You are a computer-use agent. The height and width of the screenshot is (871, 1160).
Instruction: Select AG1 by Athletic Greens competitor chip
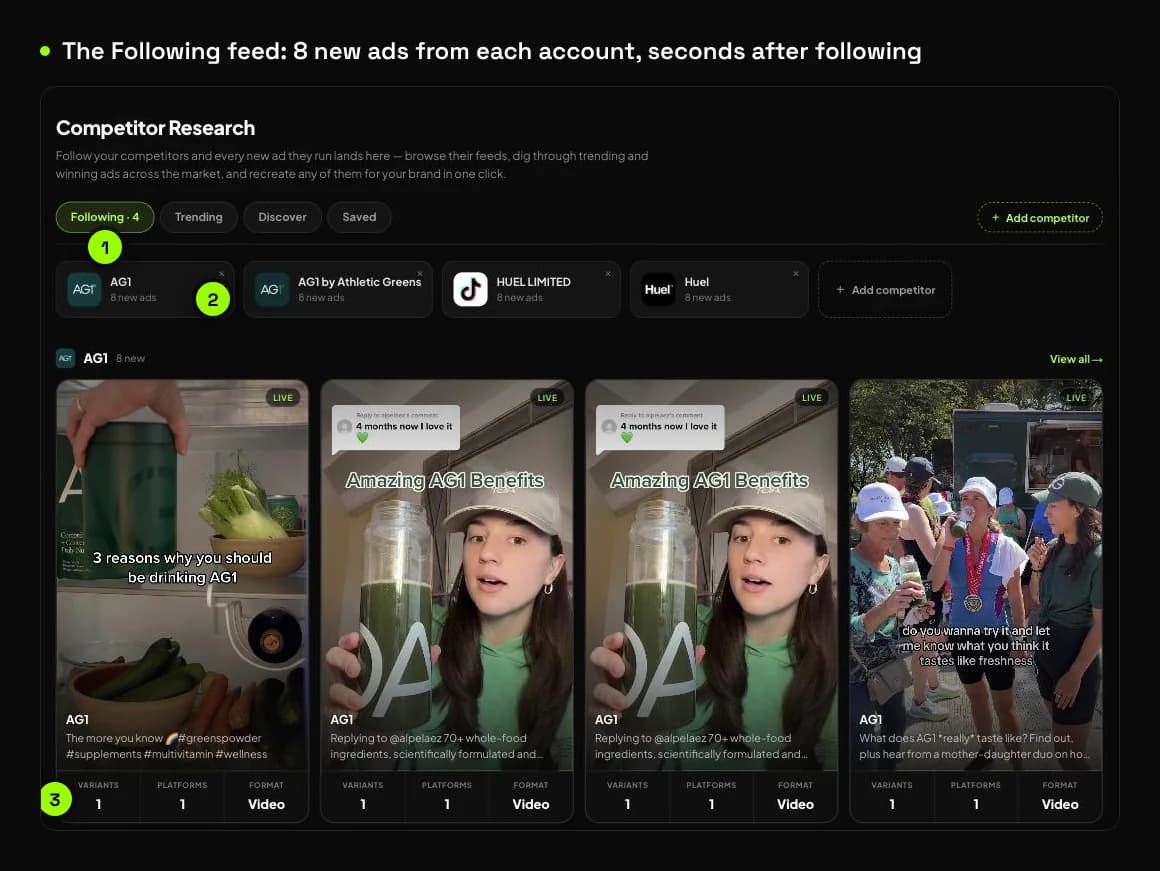[338, 289]
